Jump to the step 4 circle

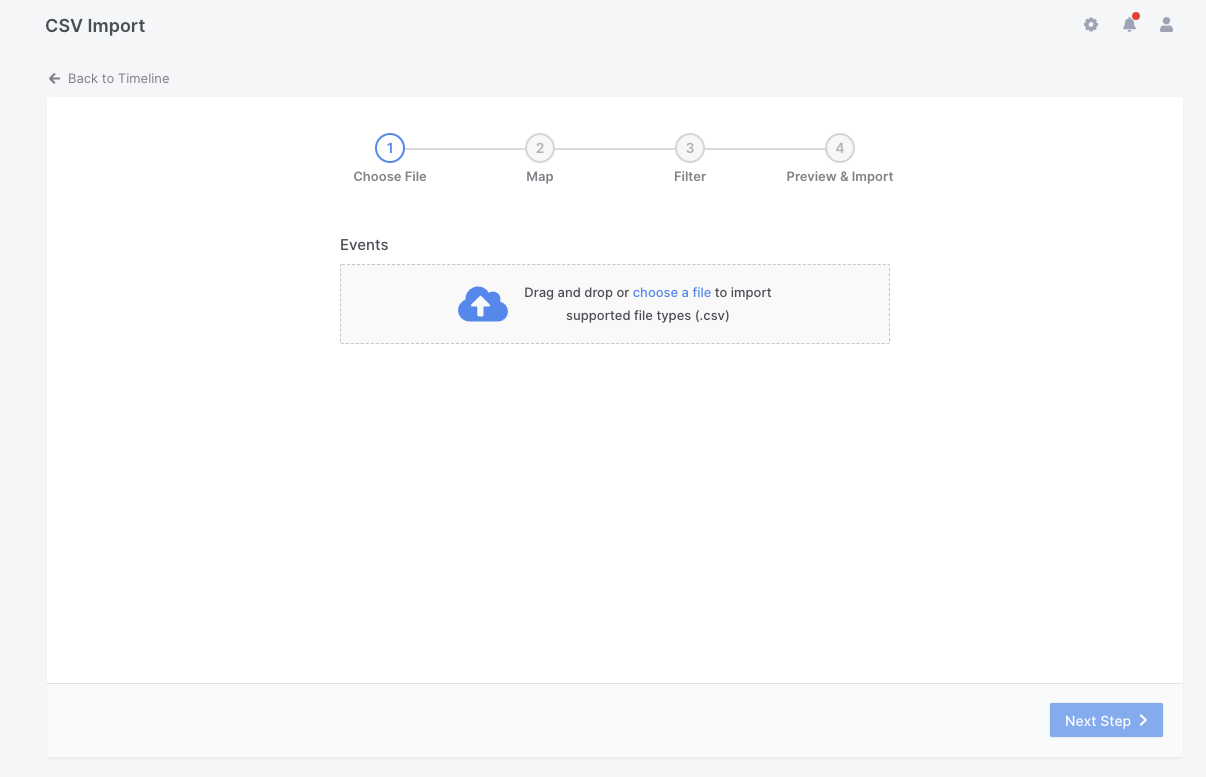tap(840, 149)
